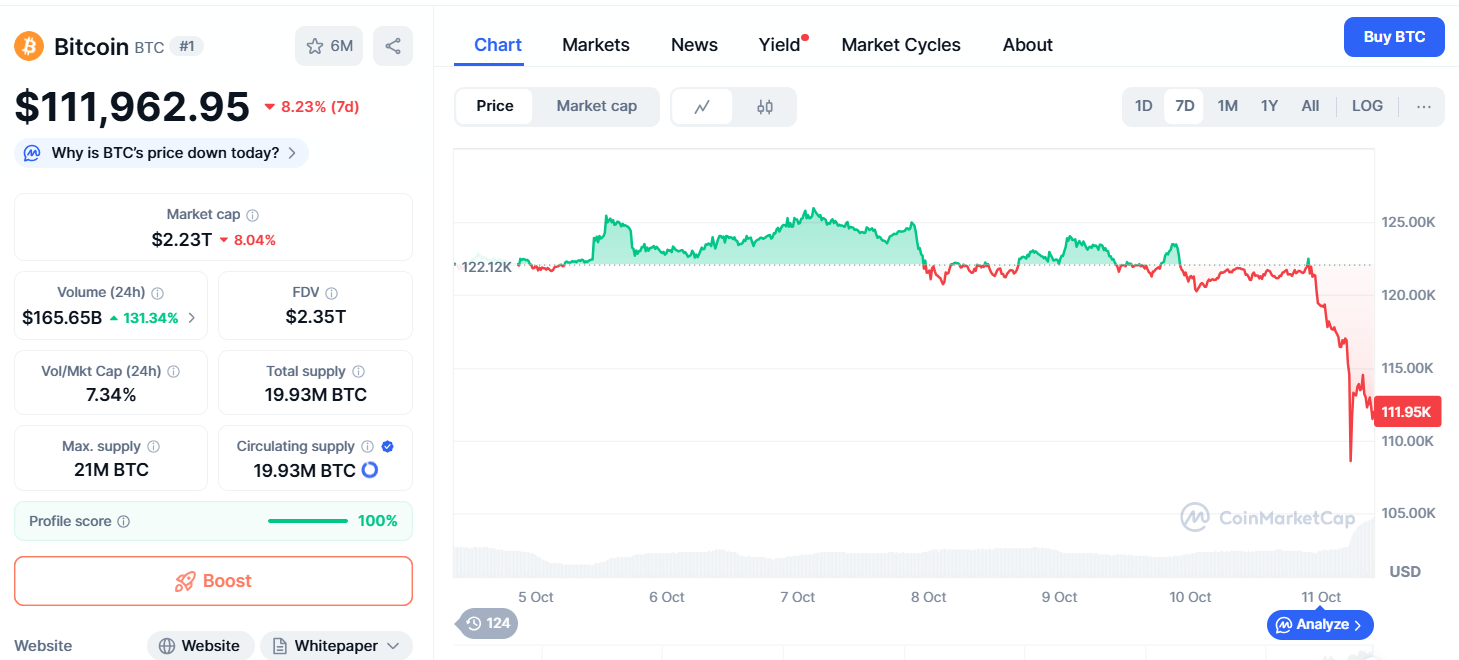Click the $111,962.95 price text
This screenshot has height=660, width=1459.
coord(132,107)
